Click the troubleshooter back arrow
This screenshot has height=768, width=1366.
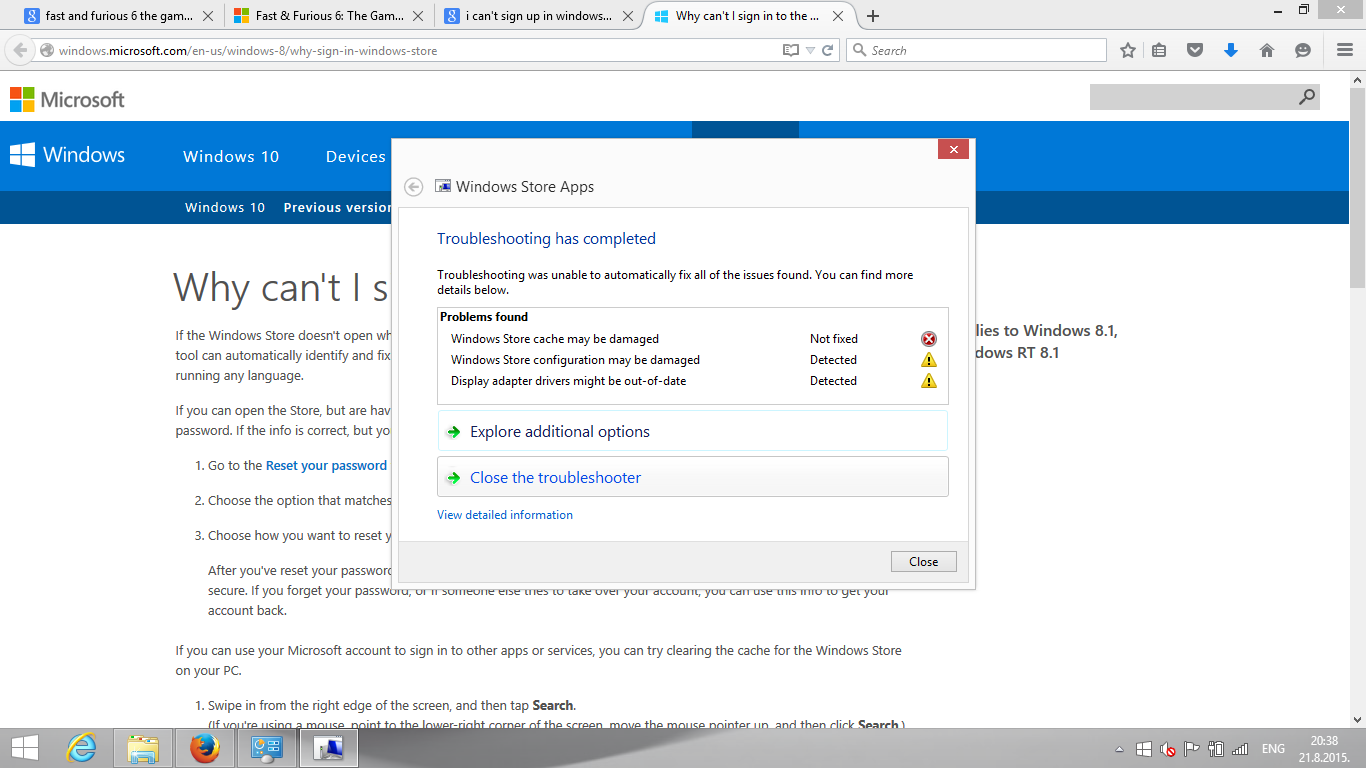(x=414, y=187)
